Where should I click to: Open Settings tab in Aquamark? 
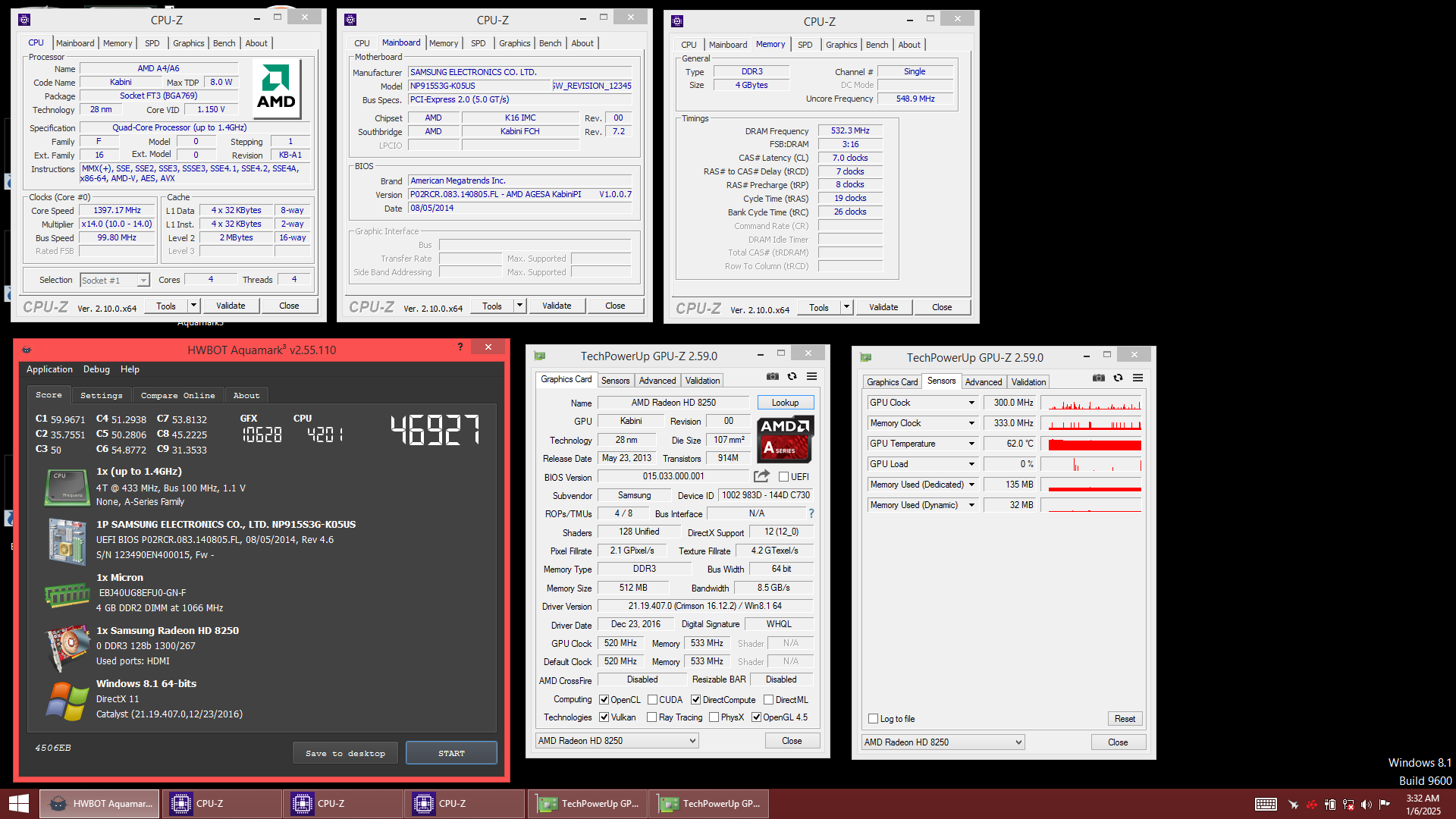point(102,395)
